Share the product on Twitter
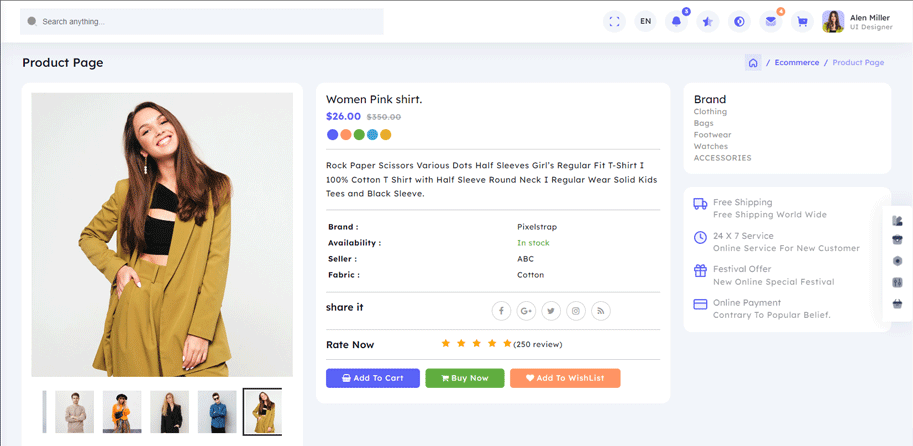 tap(551, 311)
